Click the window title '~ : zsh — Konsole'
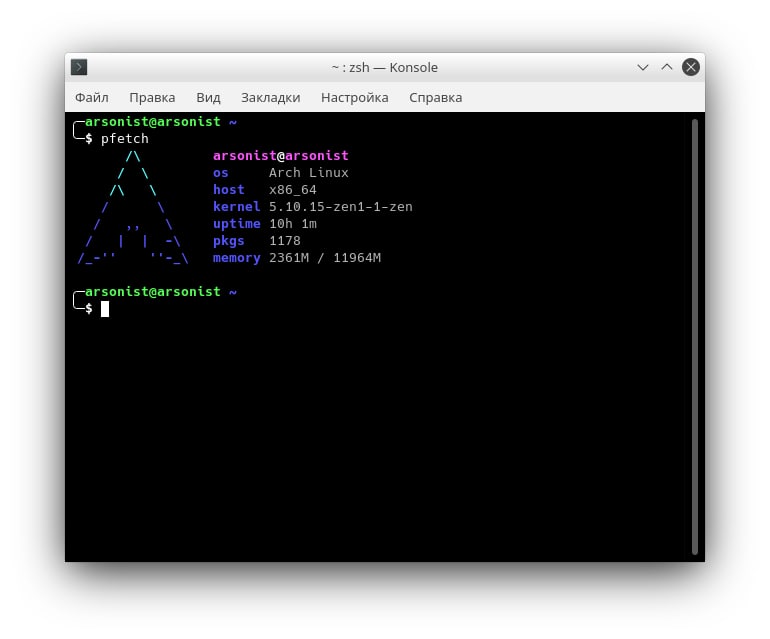The image size is (770, 639). point(385,67)
